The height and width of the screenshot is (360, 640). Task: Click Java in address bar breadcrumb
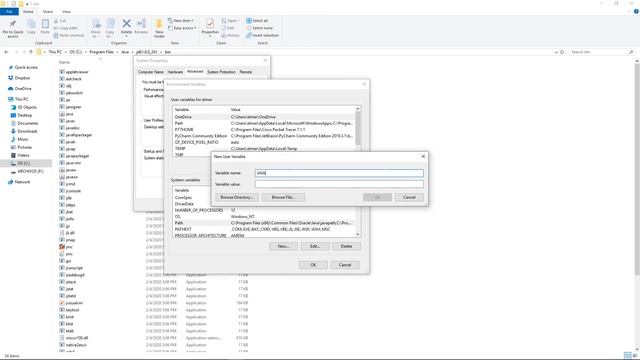pos(125,52)
